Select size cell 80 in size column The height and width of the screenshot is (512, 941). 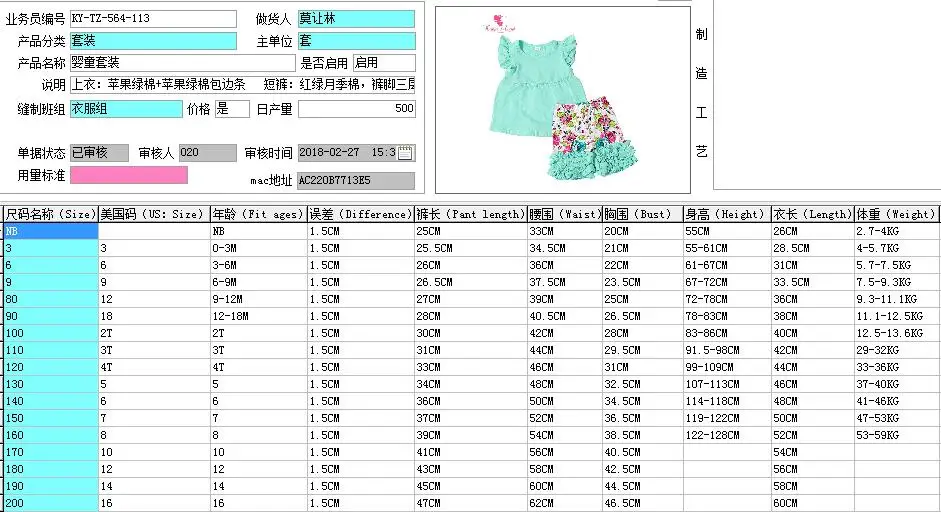[x=51, y=299]
